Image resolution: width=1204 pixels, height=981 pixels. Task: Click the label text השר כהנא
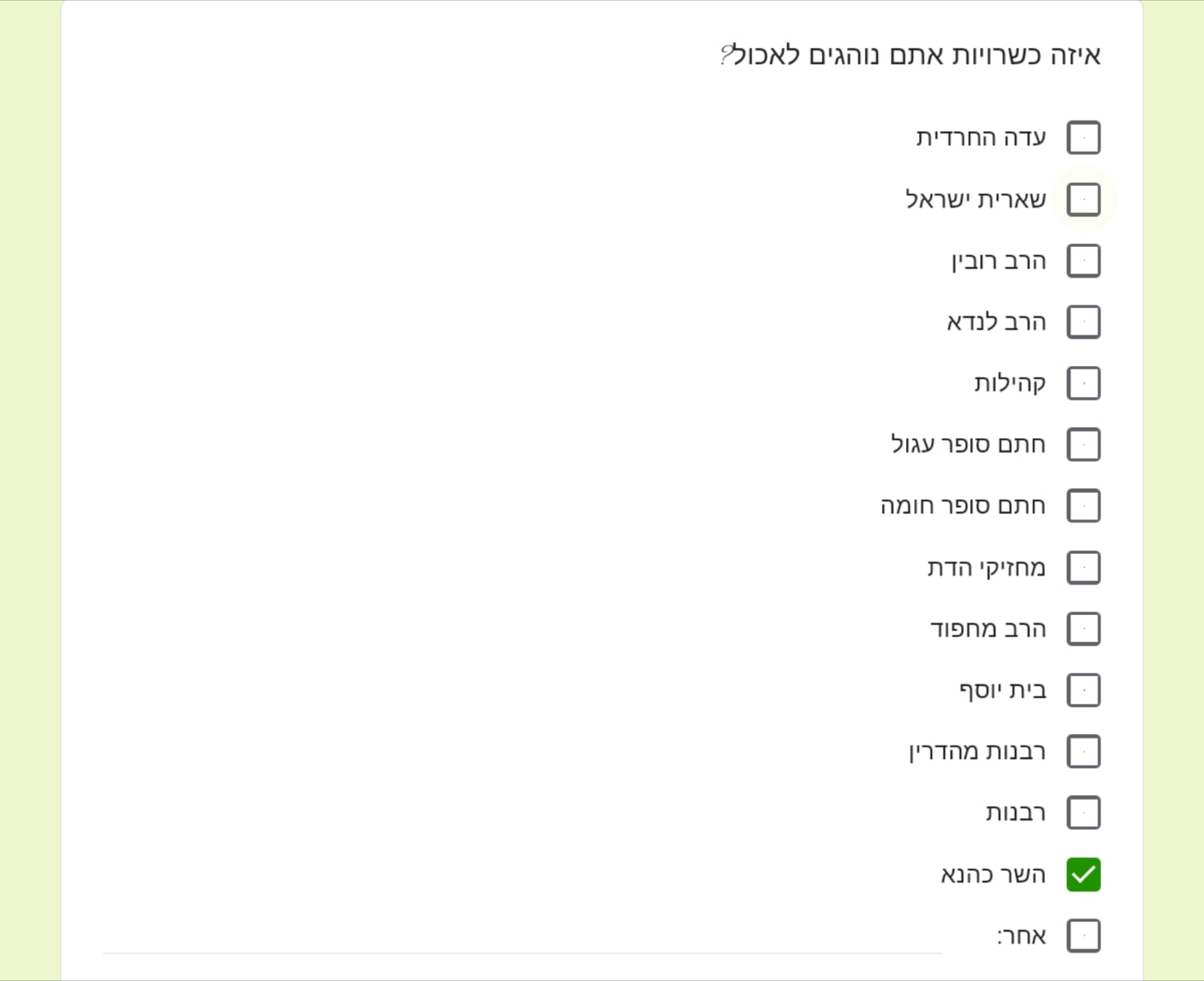click(x=993, y=875)
